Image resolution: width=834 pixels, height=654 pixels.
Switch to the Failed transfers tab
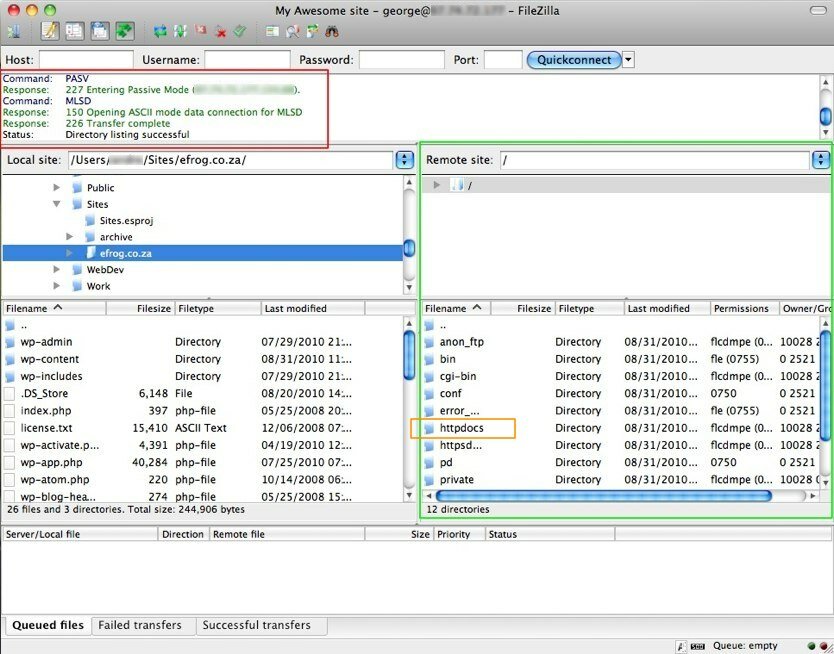point(140,626)
